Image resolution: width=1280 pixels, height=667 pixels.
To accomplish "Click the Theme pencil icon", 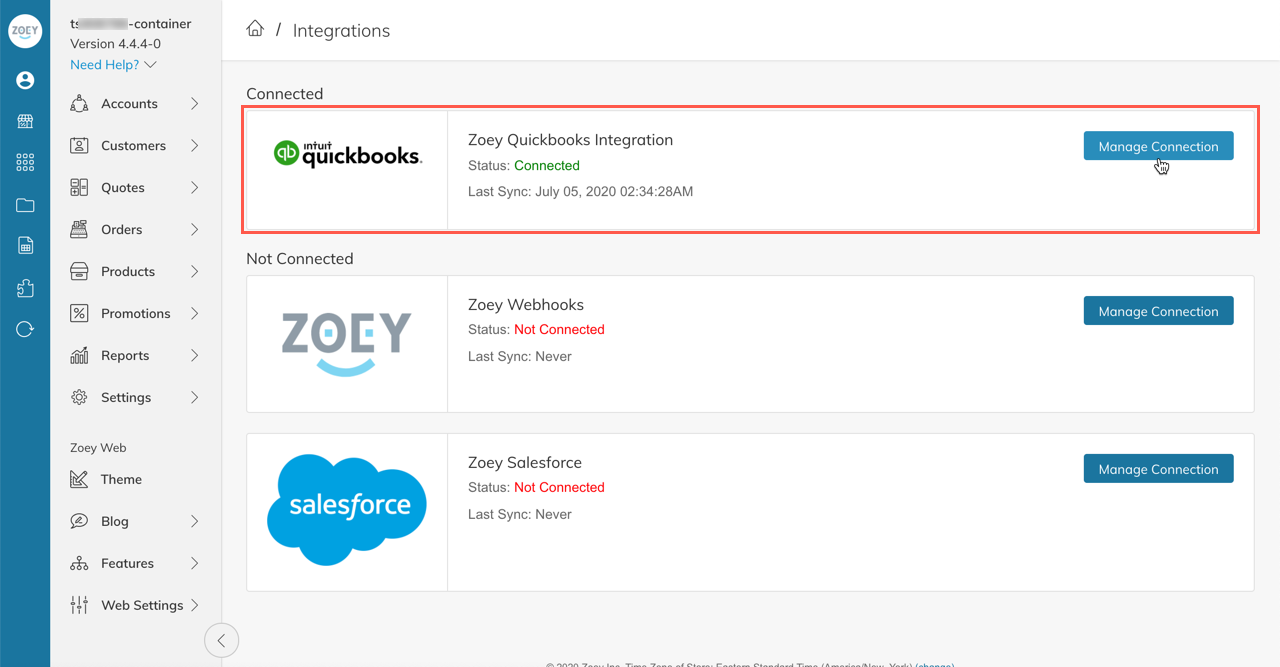I will pos(79,479).
